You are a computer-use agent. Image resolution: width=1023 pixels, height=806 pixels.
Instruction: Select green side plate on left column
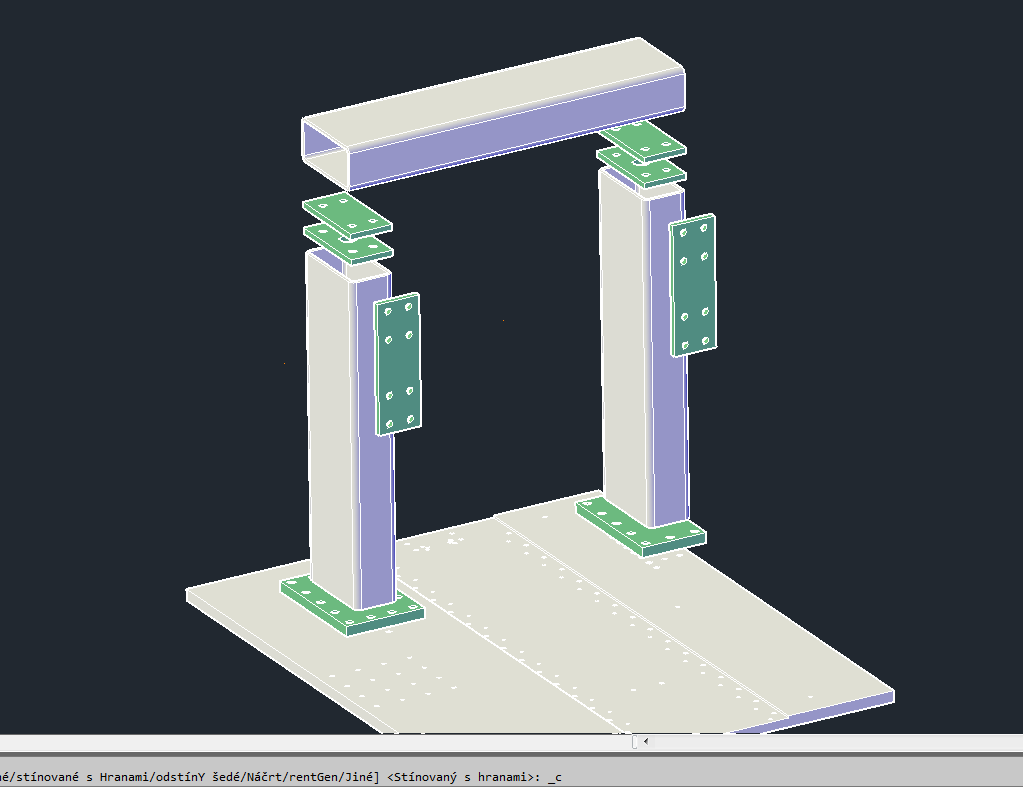coord(398,363)
